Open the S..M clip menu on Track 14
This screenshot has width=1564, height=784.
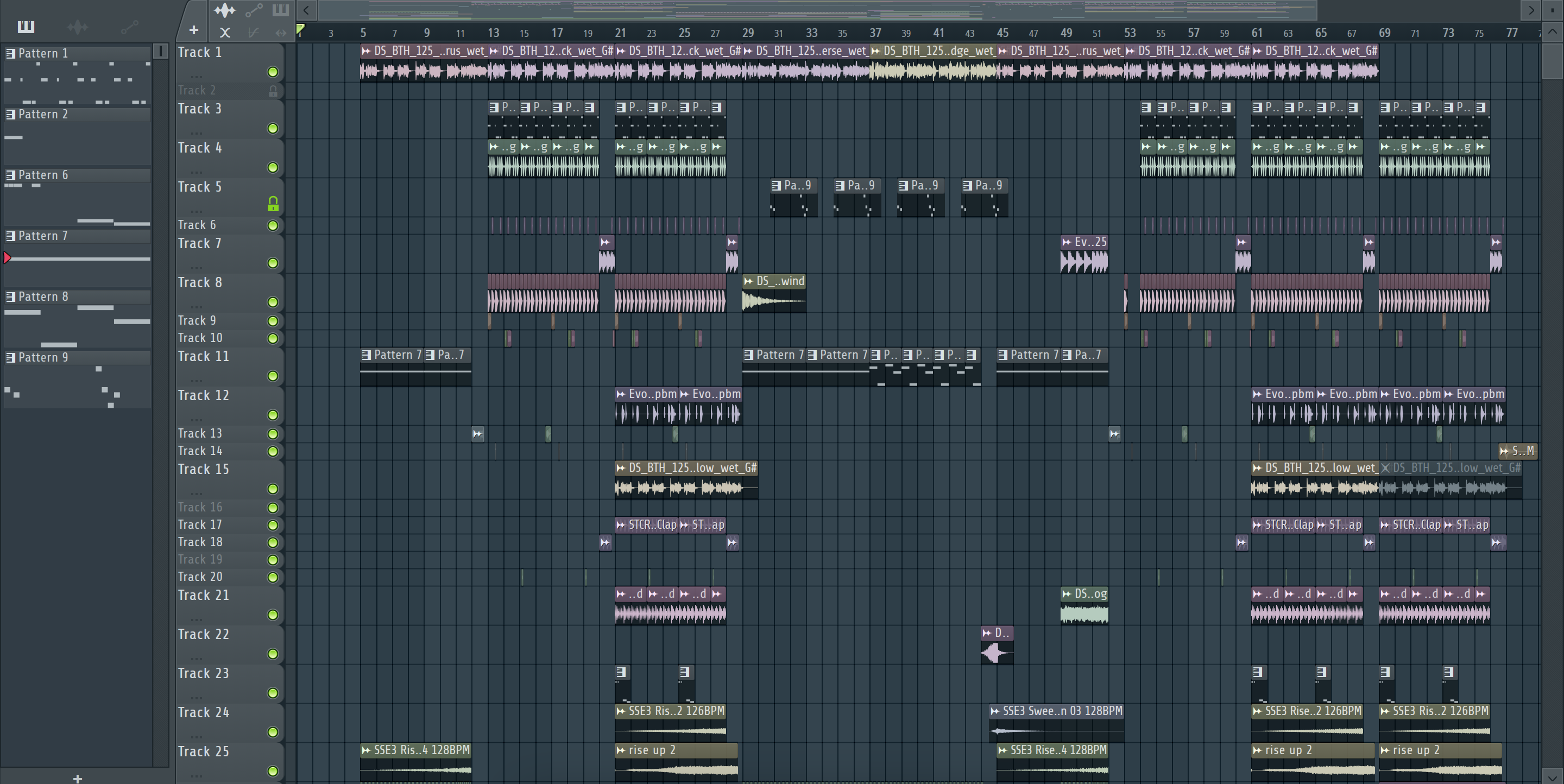[x=1504, y=451]
